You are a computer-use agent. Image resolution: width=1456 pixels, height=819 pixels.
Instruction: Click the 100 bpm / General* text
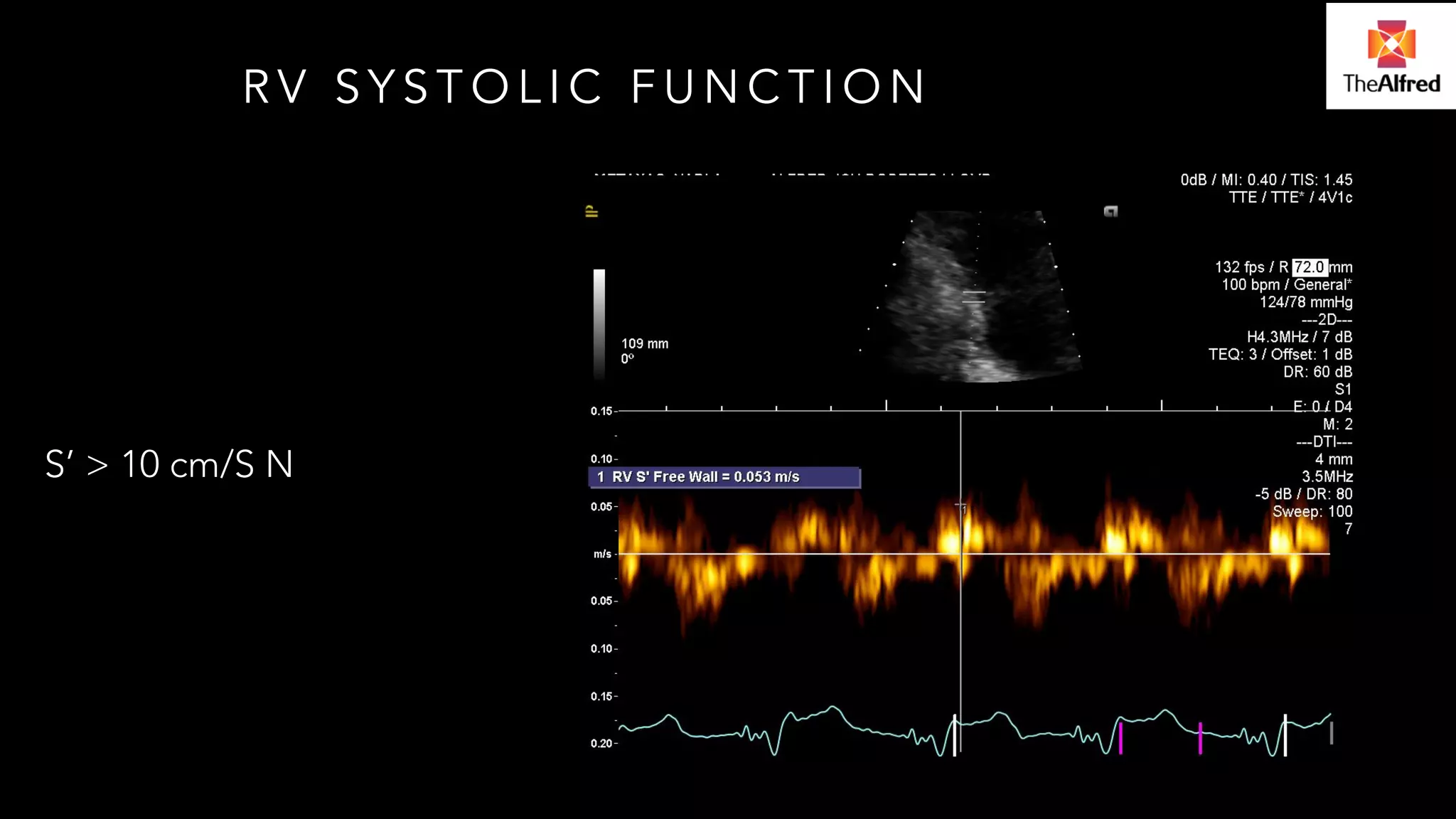coord(1287,284)
